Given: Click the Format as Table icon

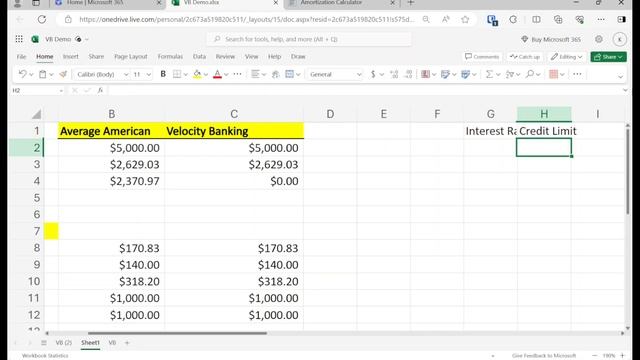Looking at the screenshot, I should [x=465, y=74].
